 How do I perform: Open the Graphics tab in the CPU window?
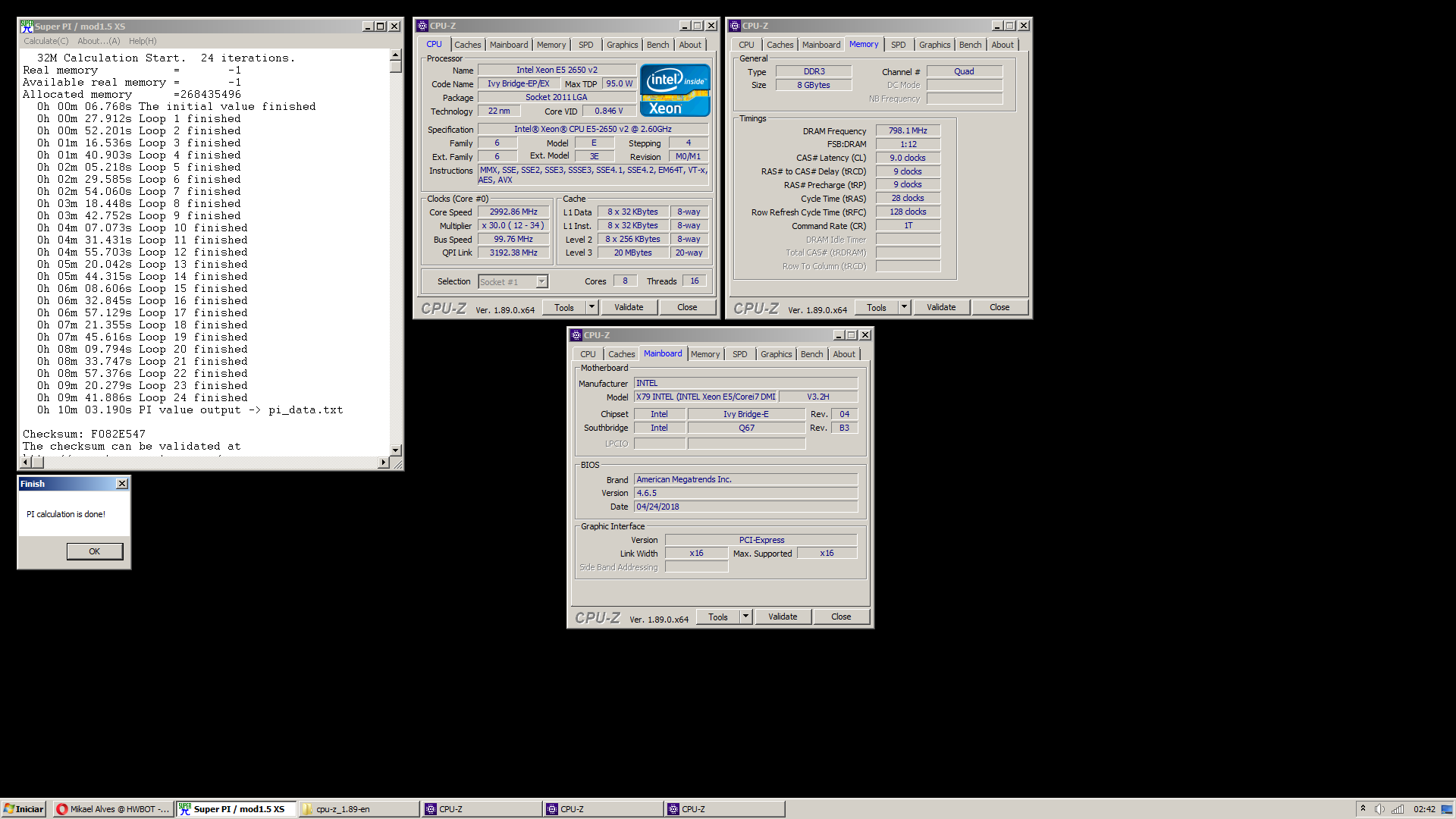pos(623,45)
